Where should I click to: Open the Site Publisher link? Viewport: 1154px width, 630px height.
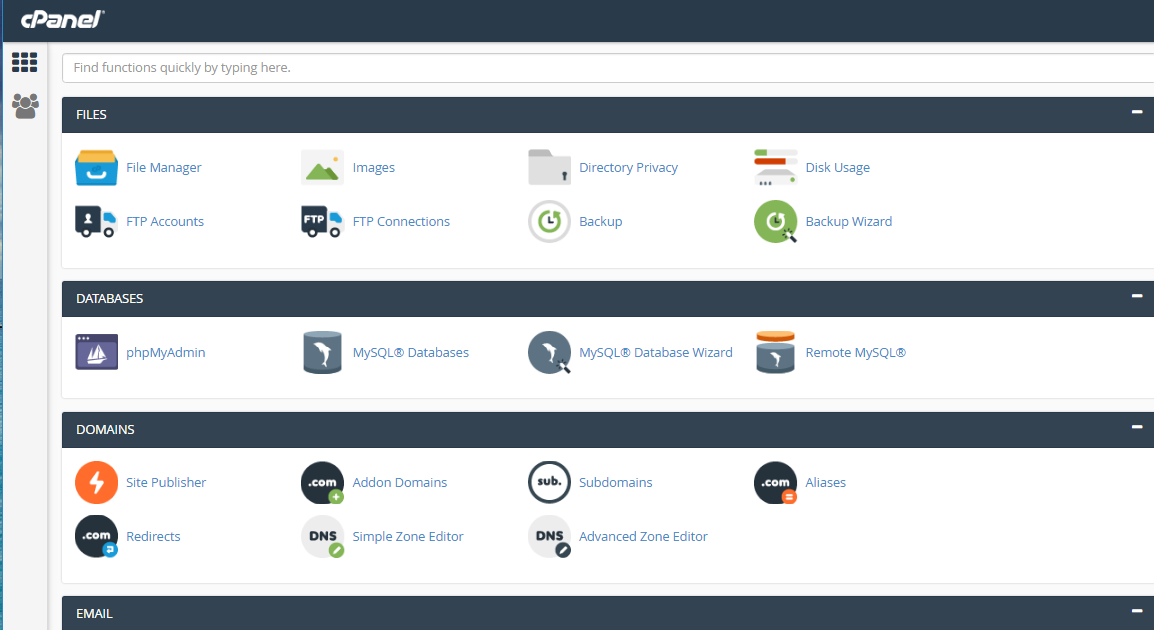point(166,482)
